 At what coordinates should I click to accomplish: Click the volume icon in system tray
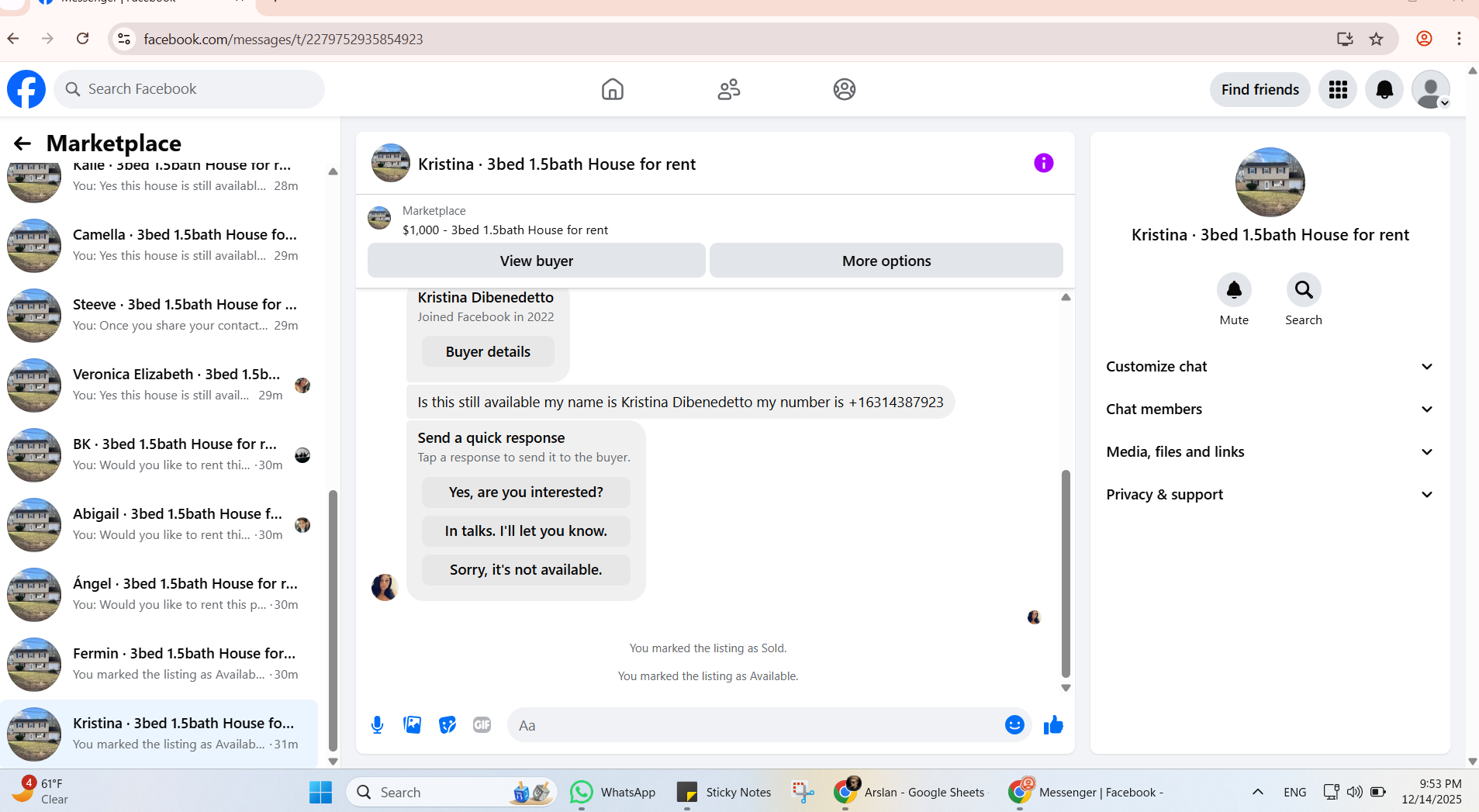point(1354,792)
